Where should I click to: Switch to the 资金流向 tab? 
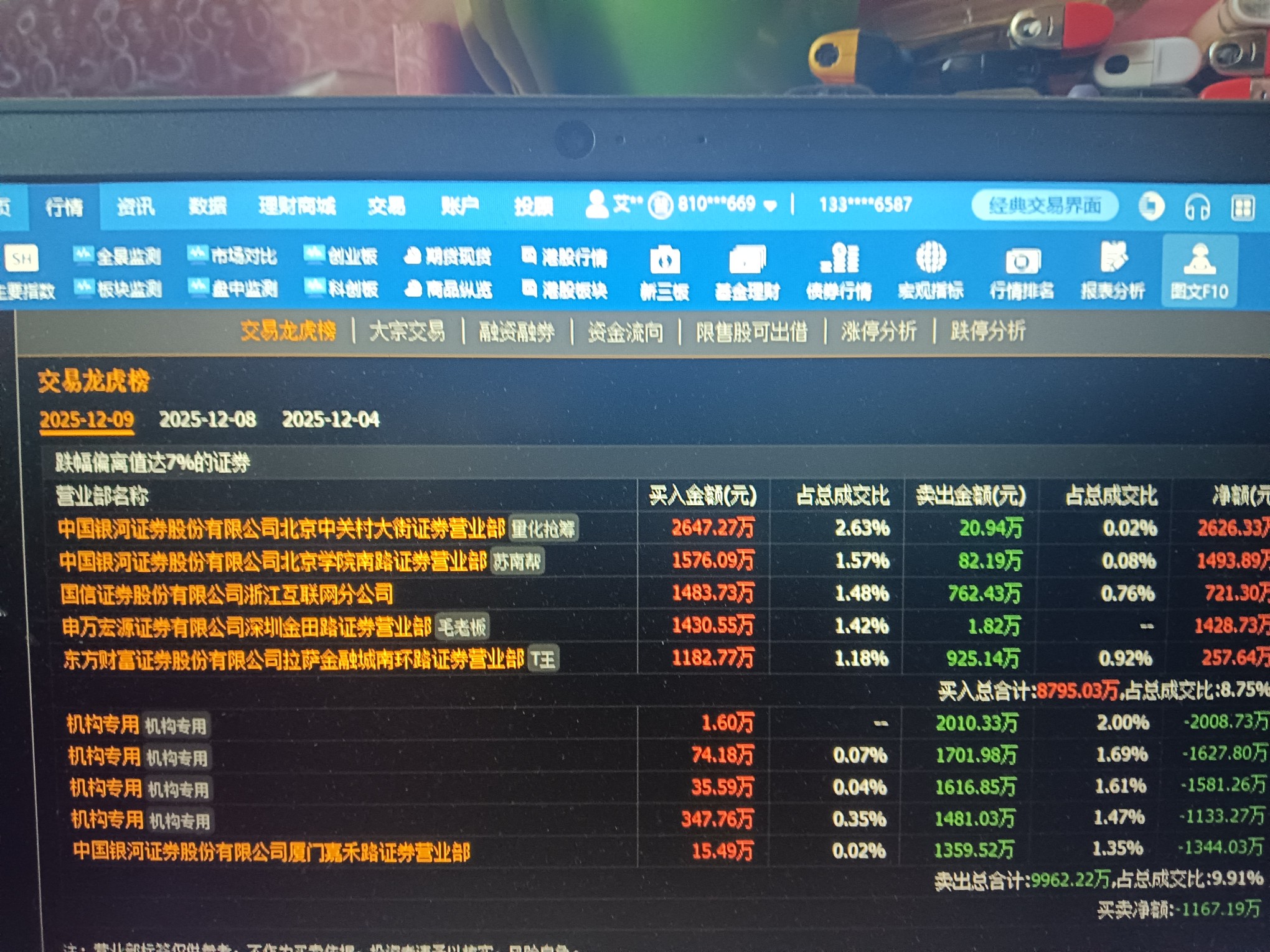[x=626, y=332]
